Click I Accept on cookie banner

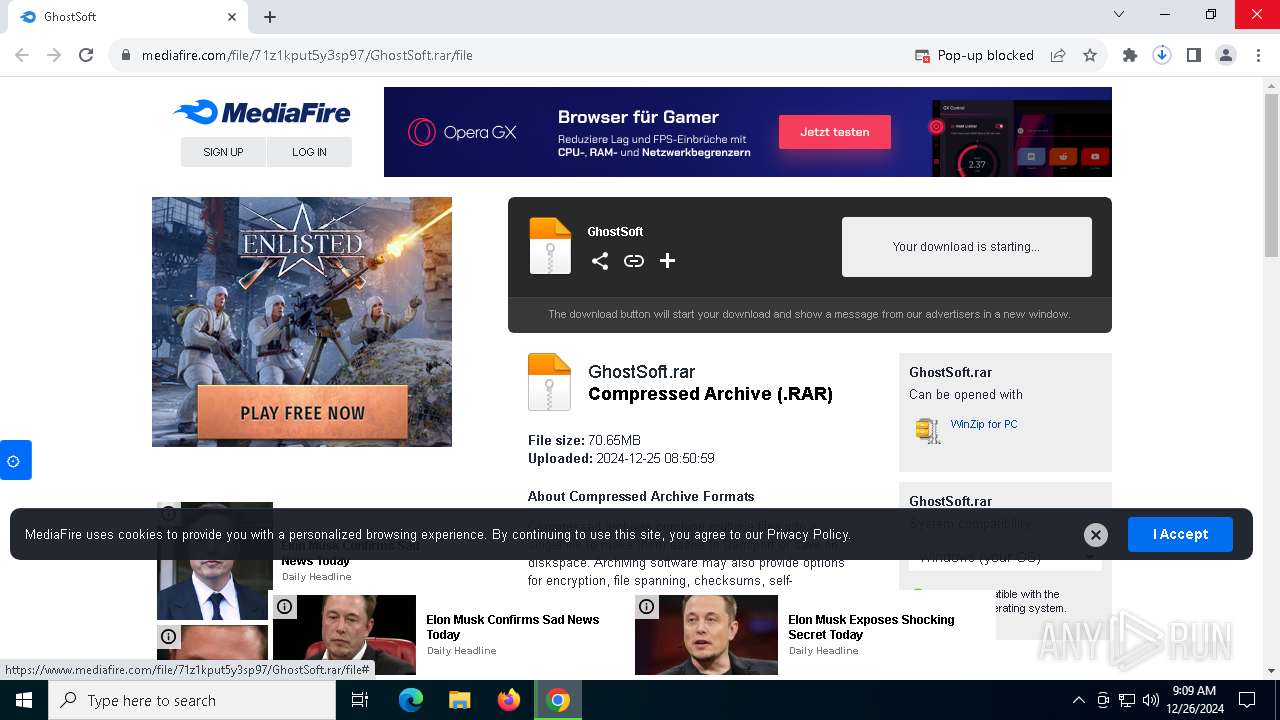[x=1180, y=534]
